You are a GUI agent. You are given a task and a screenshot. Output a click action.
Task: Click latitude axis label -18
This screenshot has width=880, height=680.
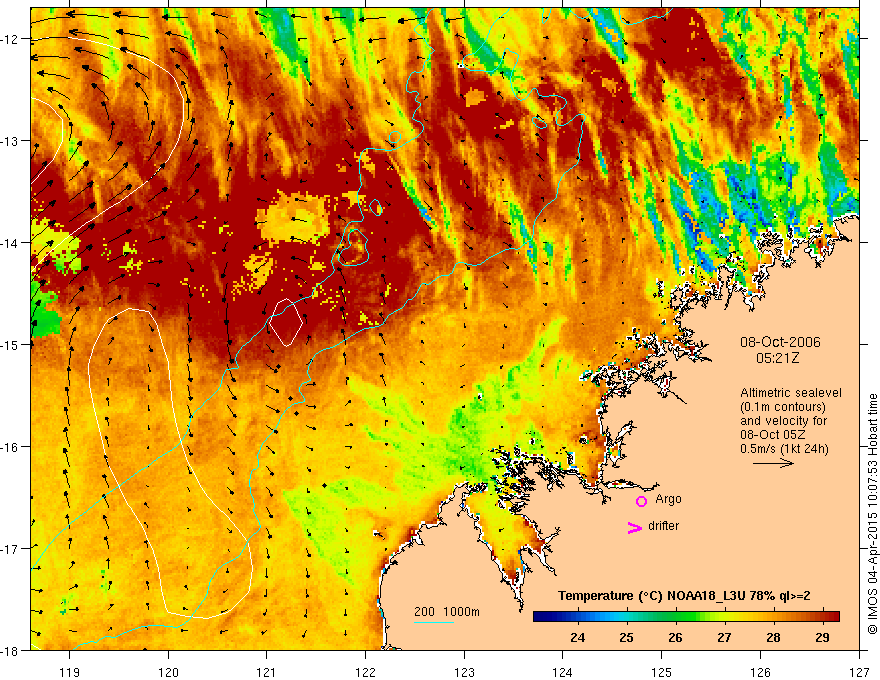tap(10, 651)
